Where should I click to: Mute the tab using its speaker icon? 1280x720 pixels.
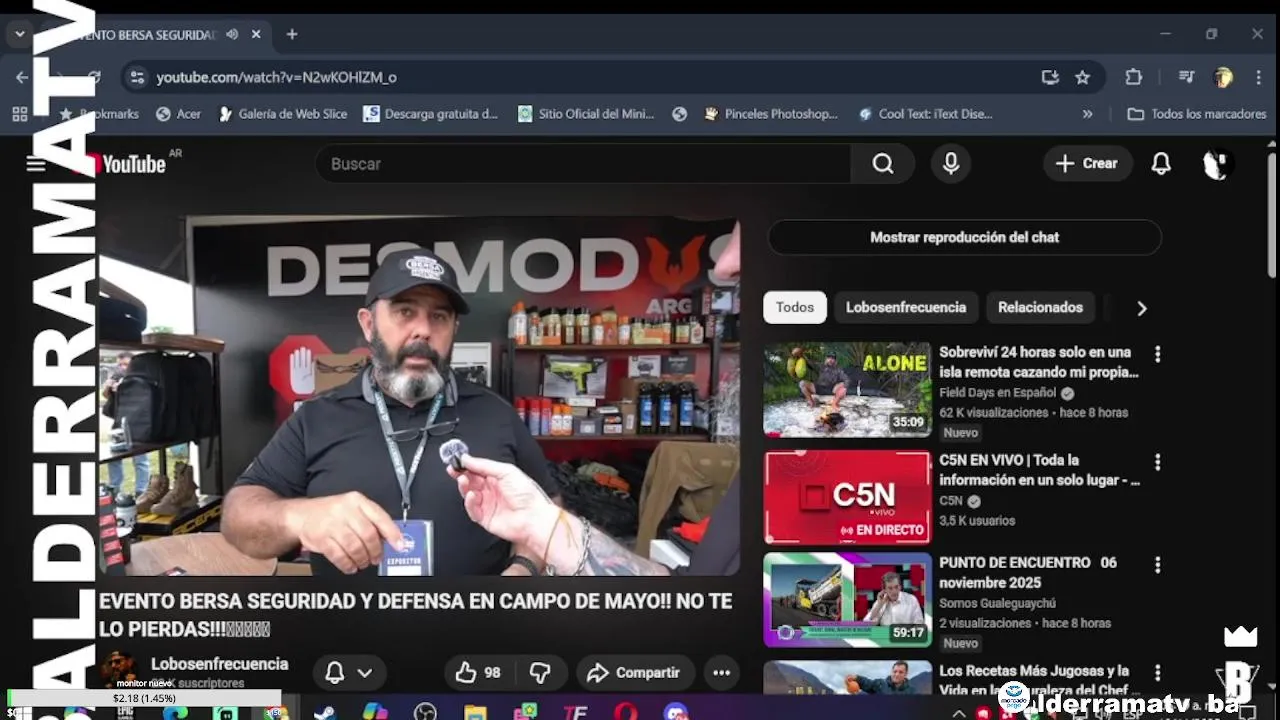pos(232,34)
